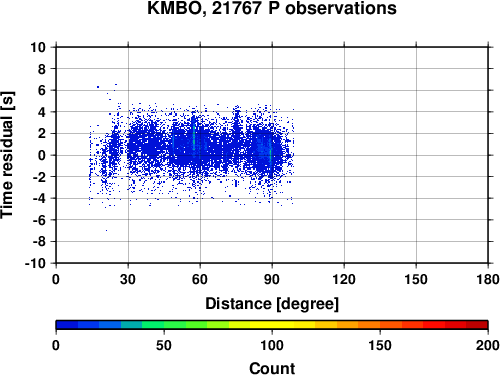Viewport: 500px width, 375px height.
Task: Click the y-axis tick label 0
Action: (x=42, y=155)
